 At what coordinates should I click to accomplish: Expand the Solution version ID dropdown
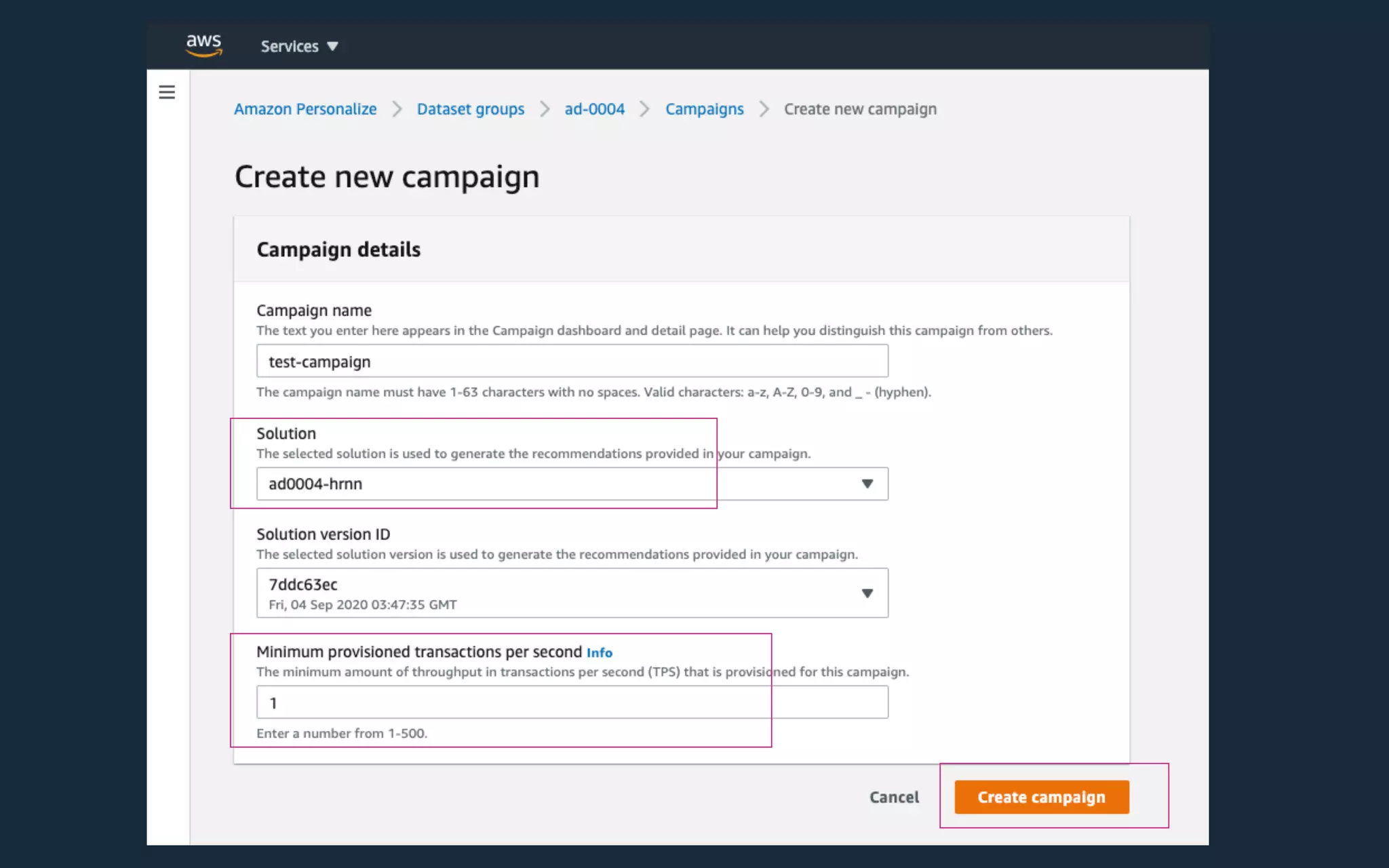tap(572, 593)
